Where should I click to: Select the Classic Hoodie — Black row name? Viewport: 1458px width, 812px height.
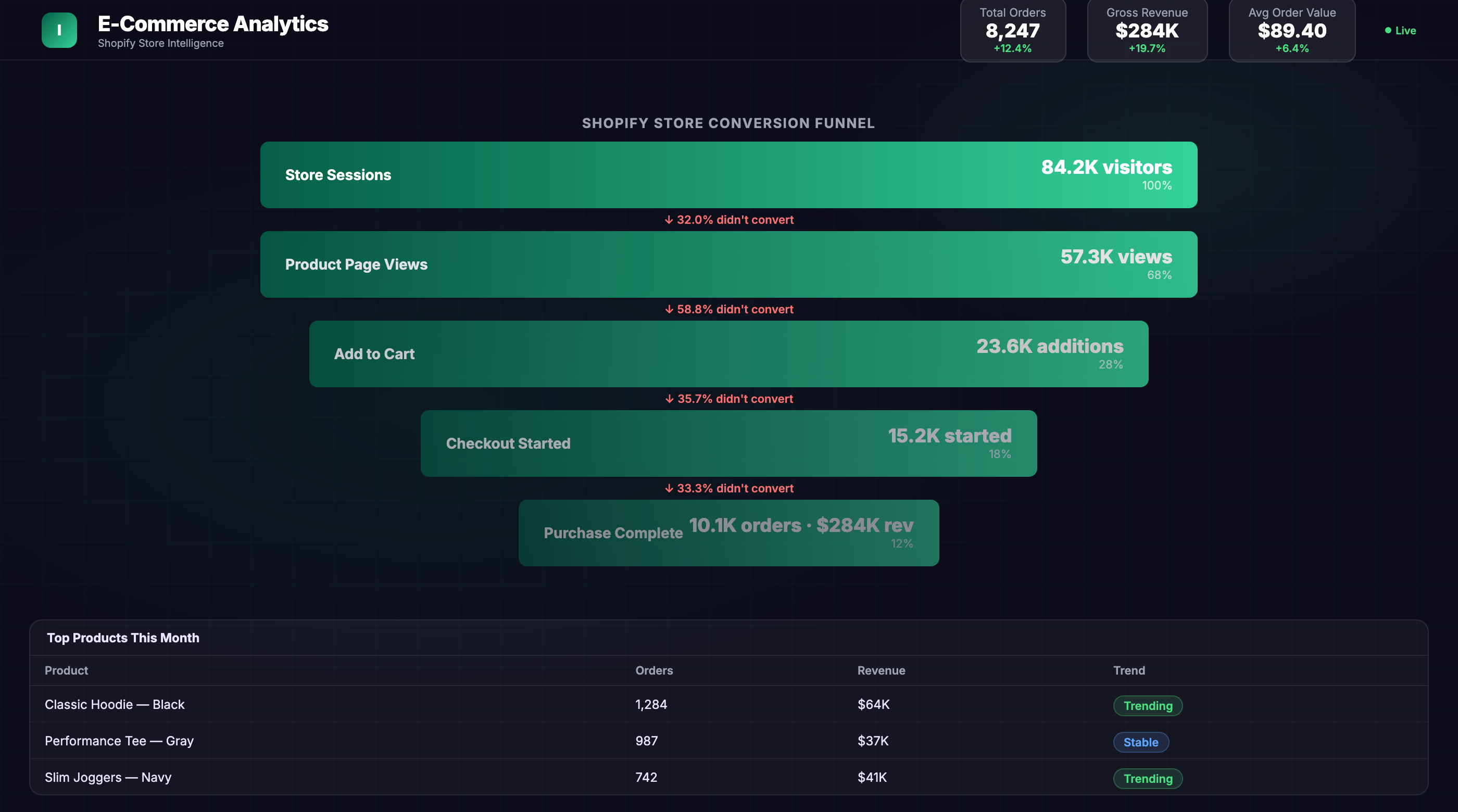(x=115, y=704)
